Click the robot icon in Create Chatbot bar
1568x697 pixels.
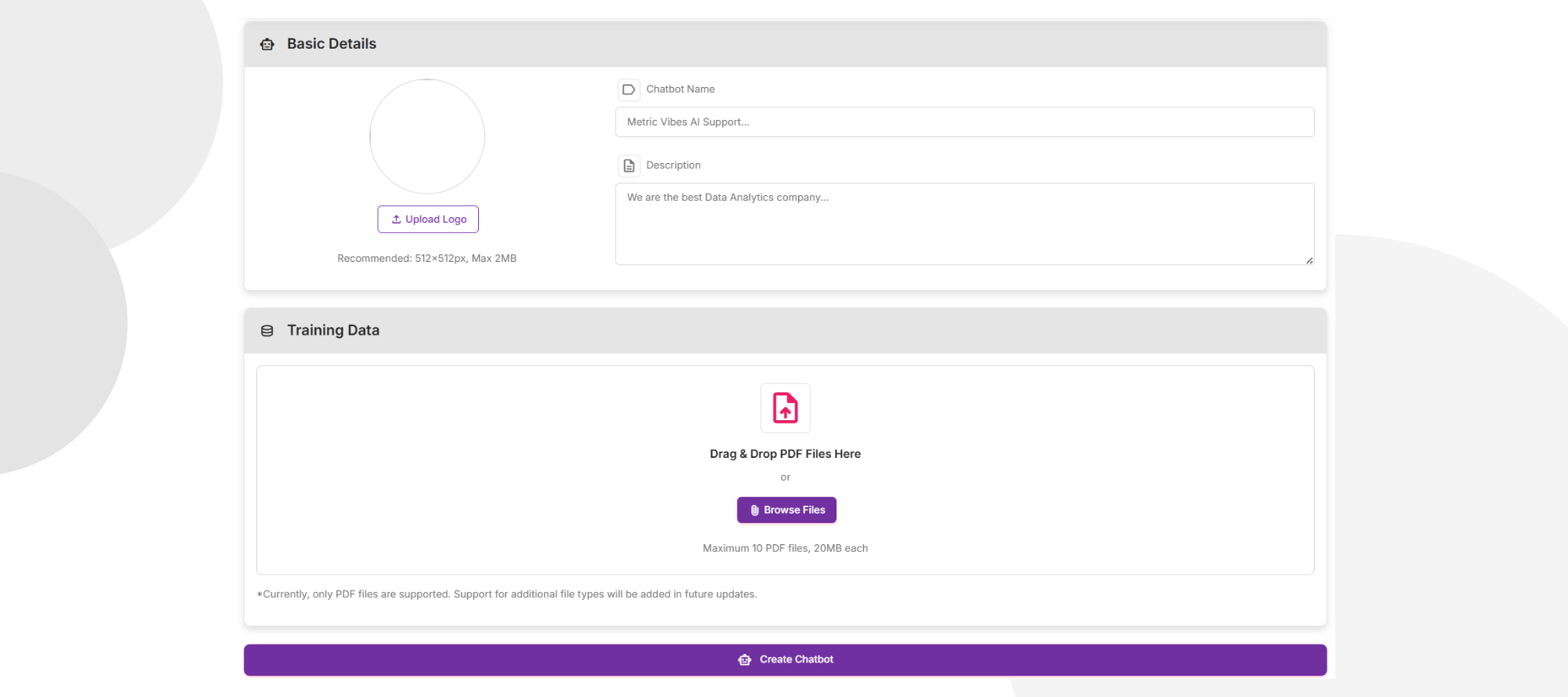click(x=745, y=660)
